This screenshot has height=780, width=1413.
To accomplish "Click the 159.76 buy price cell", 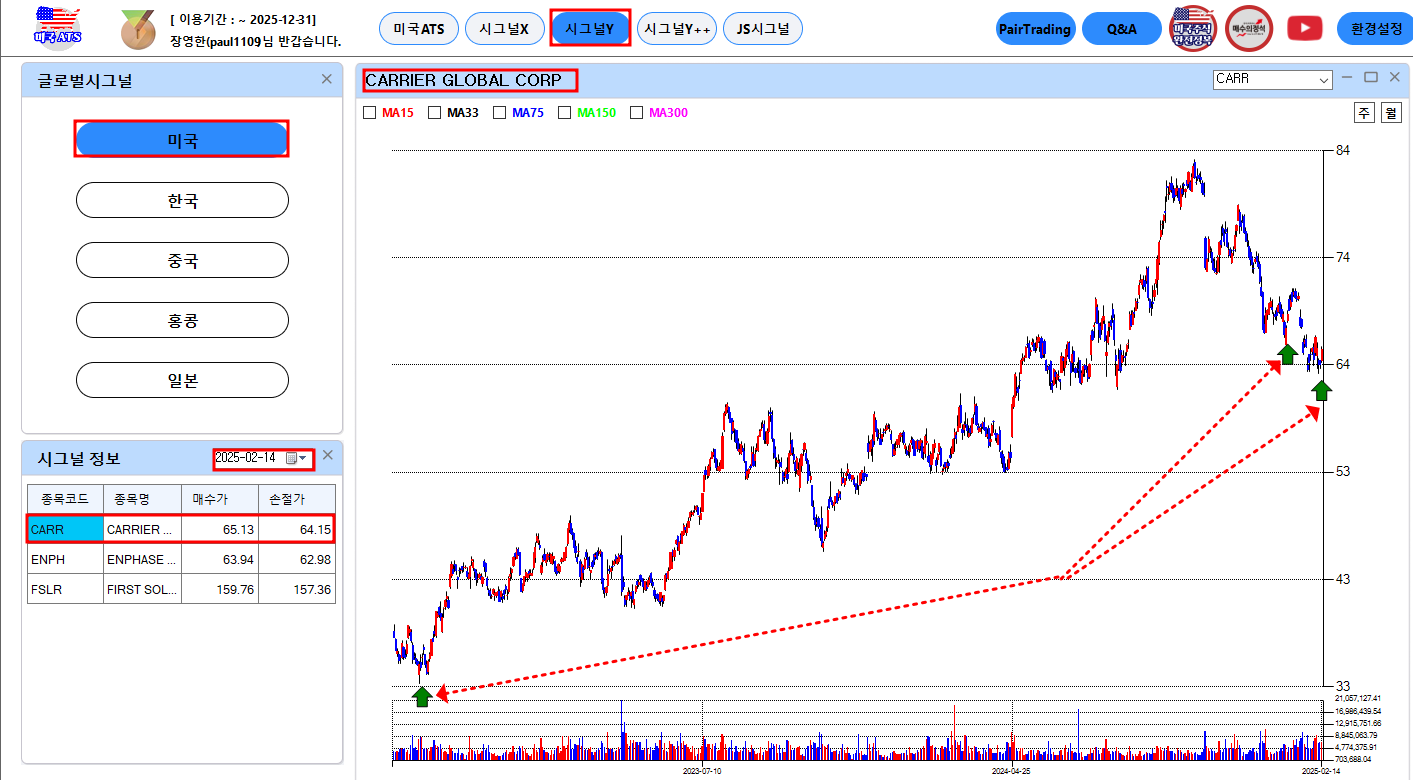I will click(x=220, y=589).
